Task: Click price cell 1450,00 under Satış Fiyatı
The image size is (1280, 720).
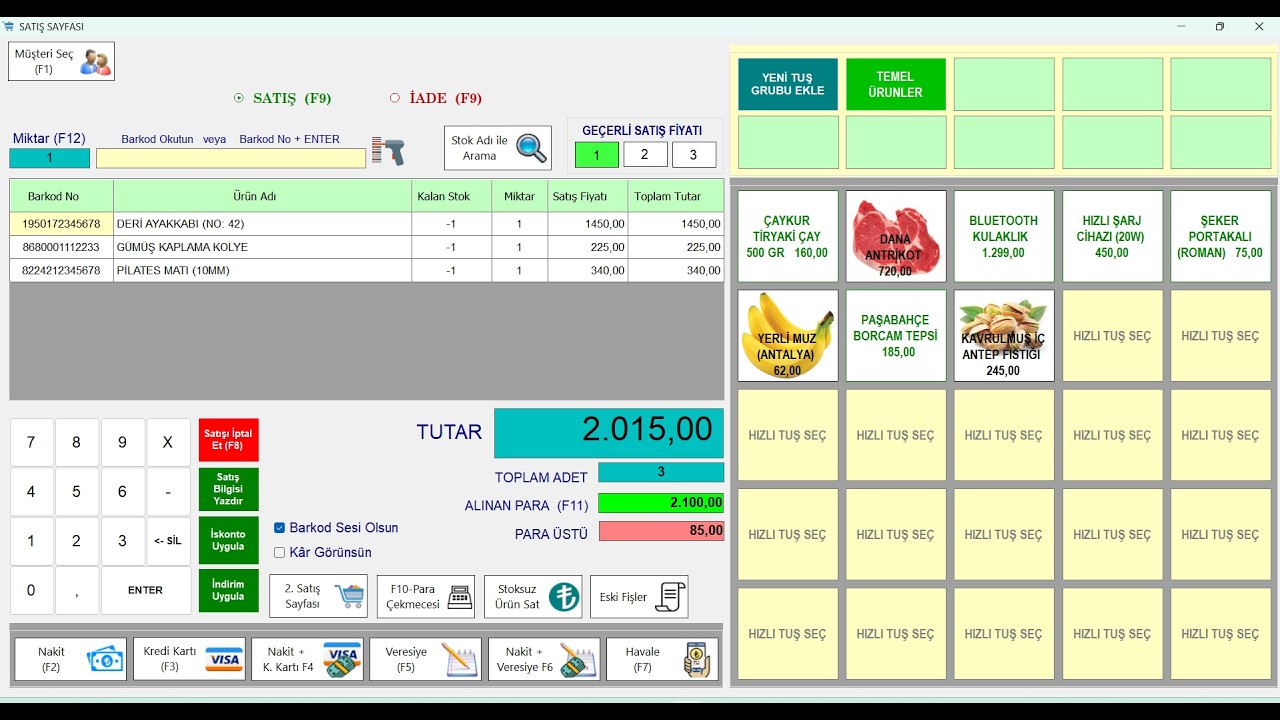Action: (x=588, y=224)
